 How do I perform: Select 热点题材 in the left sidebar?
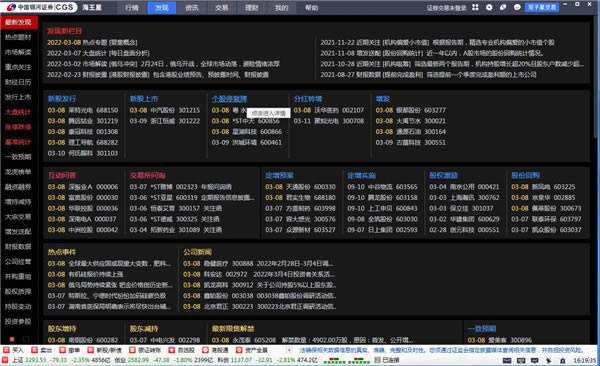[18, 37]
